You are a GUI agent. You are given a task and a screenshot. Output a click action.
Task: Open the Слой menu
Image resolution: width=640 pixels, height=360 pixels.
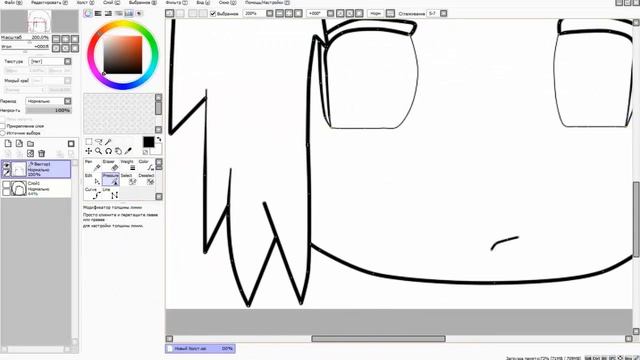click(x=111, y=2)
